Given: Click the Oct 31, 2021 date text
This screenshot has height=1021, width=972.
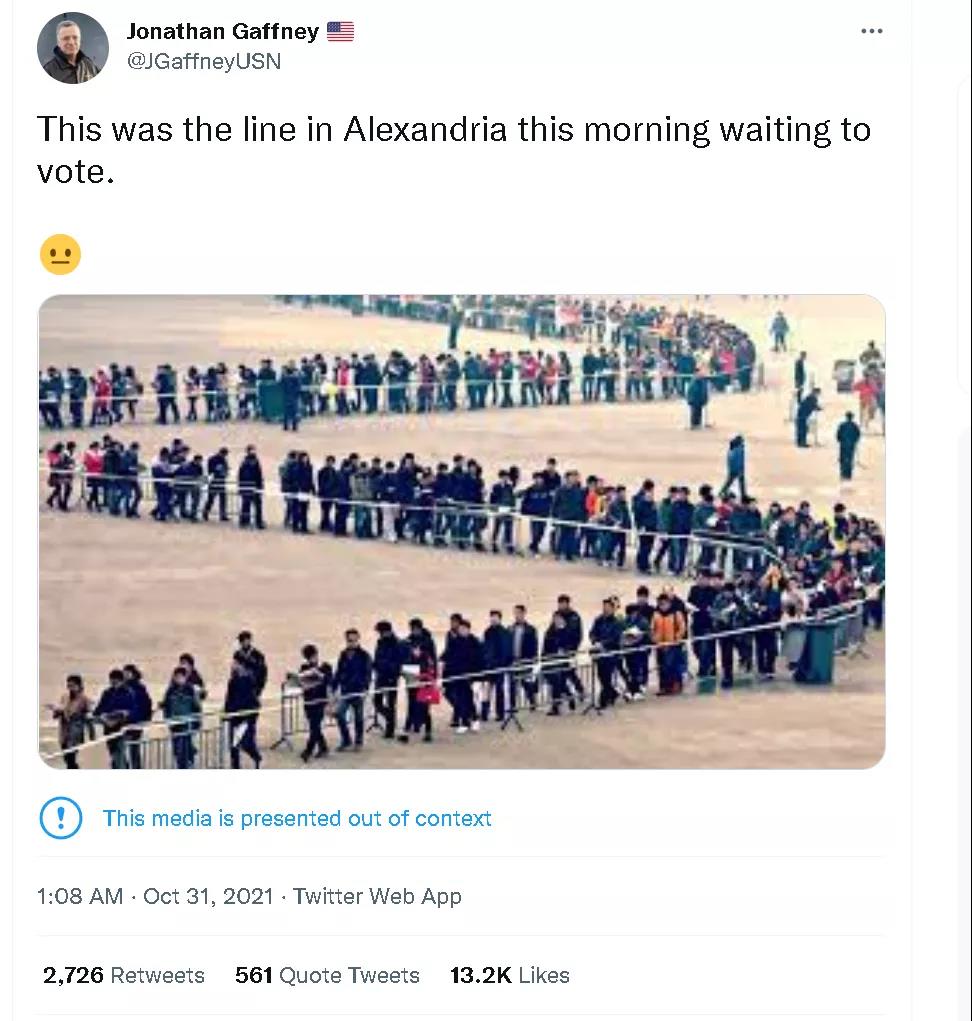Looking at the screenshot, I should coord(208,896).
